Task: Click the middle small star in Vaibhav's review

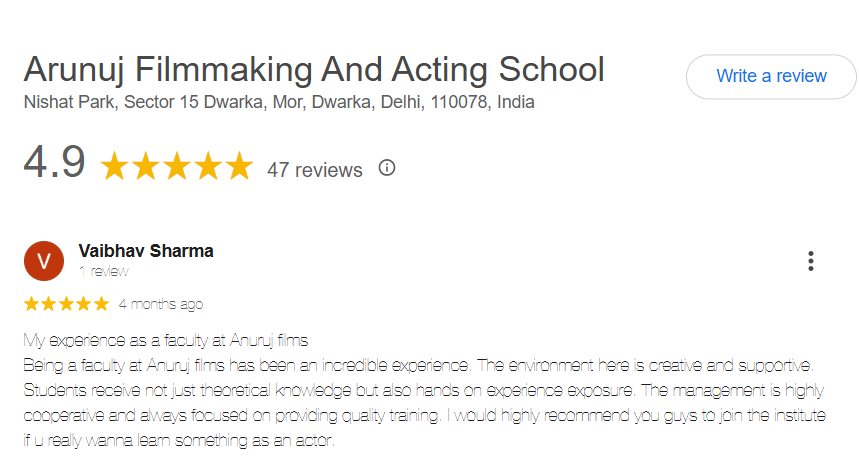Action: click(x=66, y=303)
